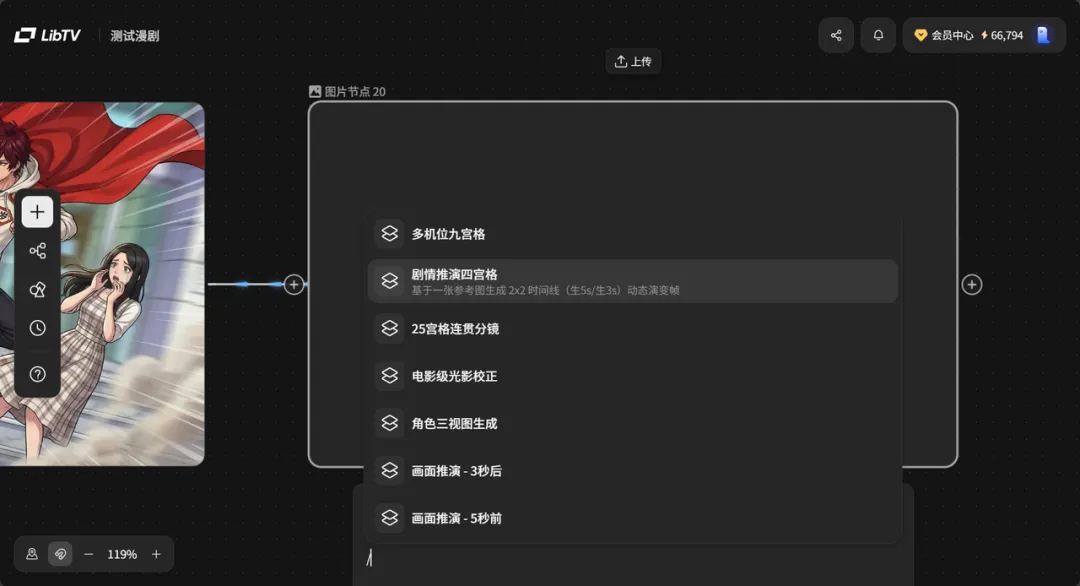Open the history clock sidebar icon

click(x=37, y=328)
